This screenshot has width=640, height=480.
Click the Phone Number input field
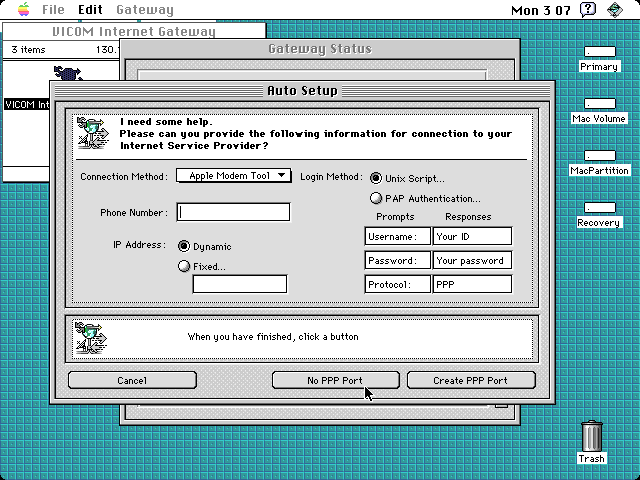coord(233,212)
